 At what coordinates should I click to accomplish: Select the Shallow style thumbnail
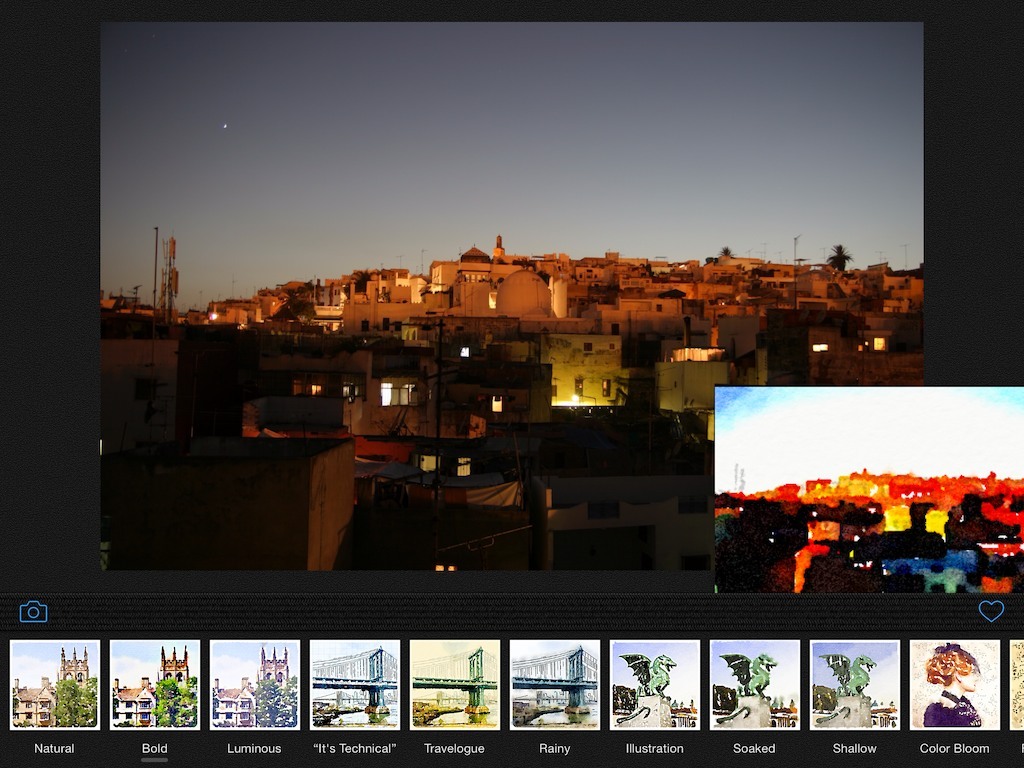(854, 684)
